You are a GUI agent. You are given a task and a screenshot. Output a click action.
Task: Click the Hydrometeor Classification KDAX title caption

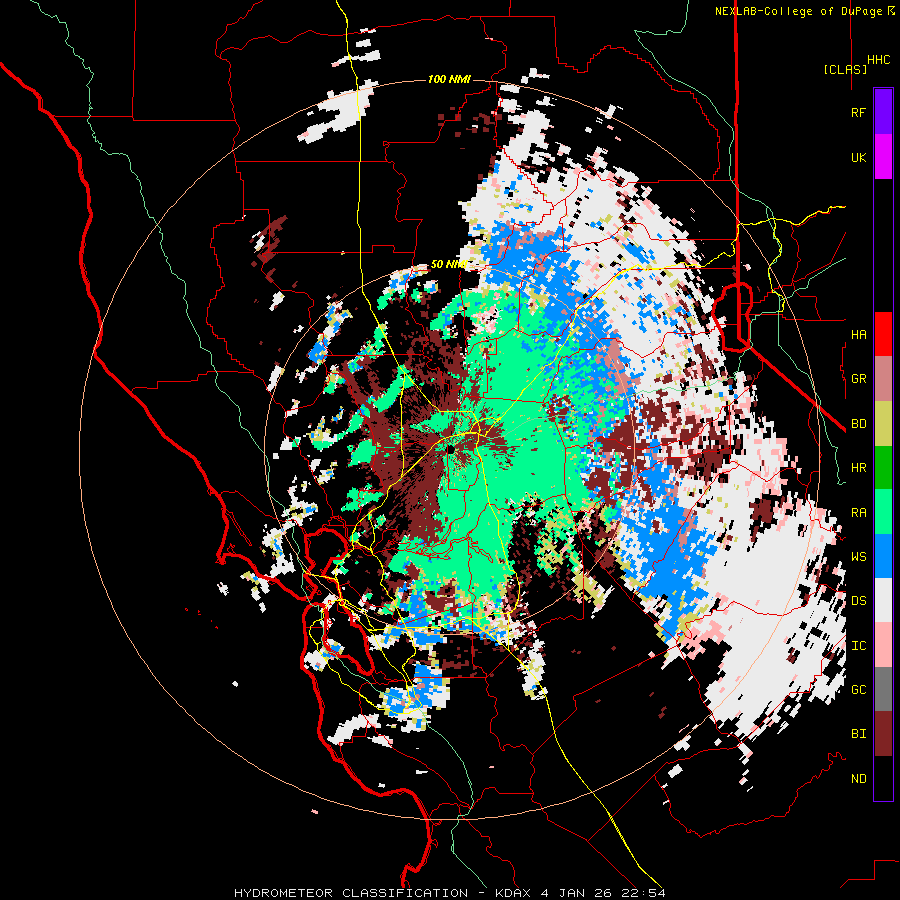[450, 893]
